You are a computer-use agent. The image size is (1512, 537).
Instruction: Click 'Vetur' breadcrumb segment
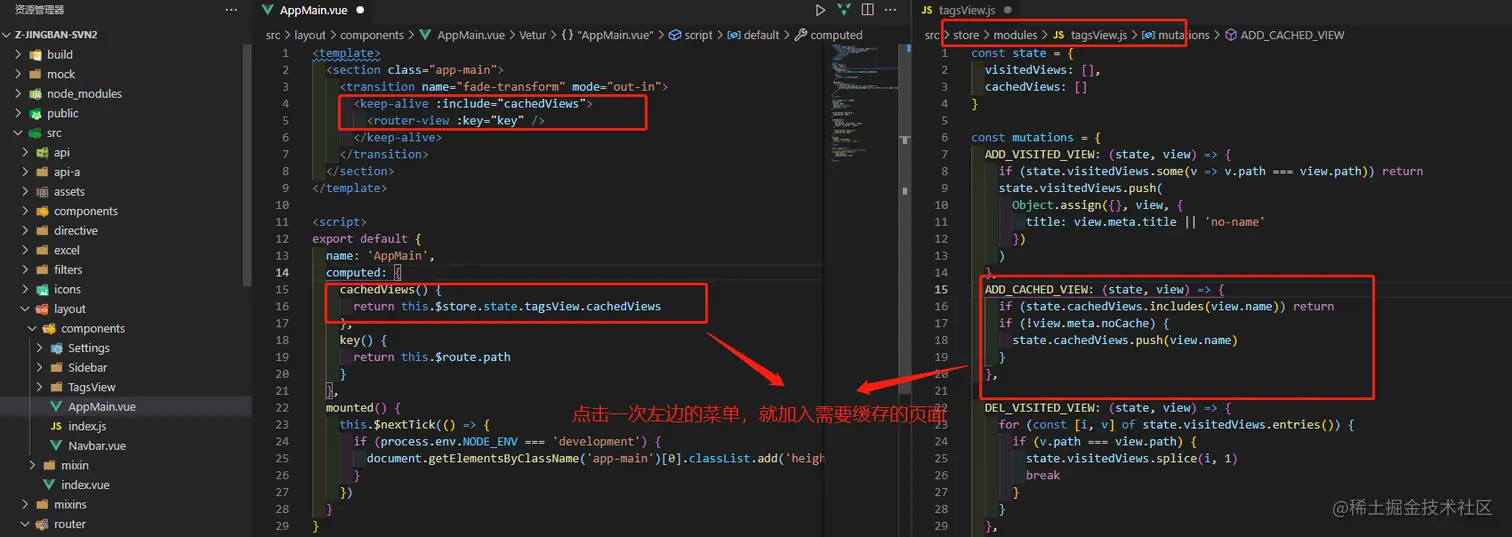click(533, 35)
